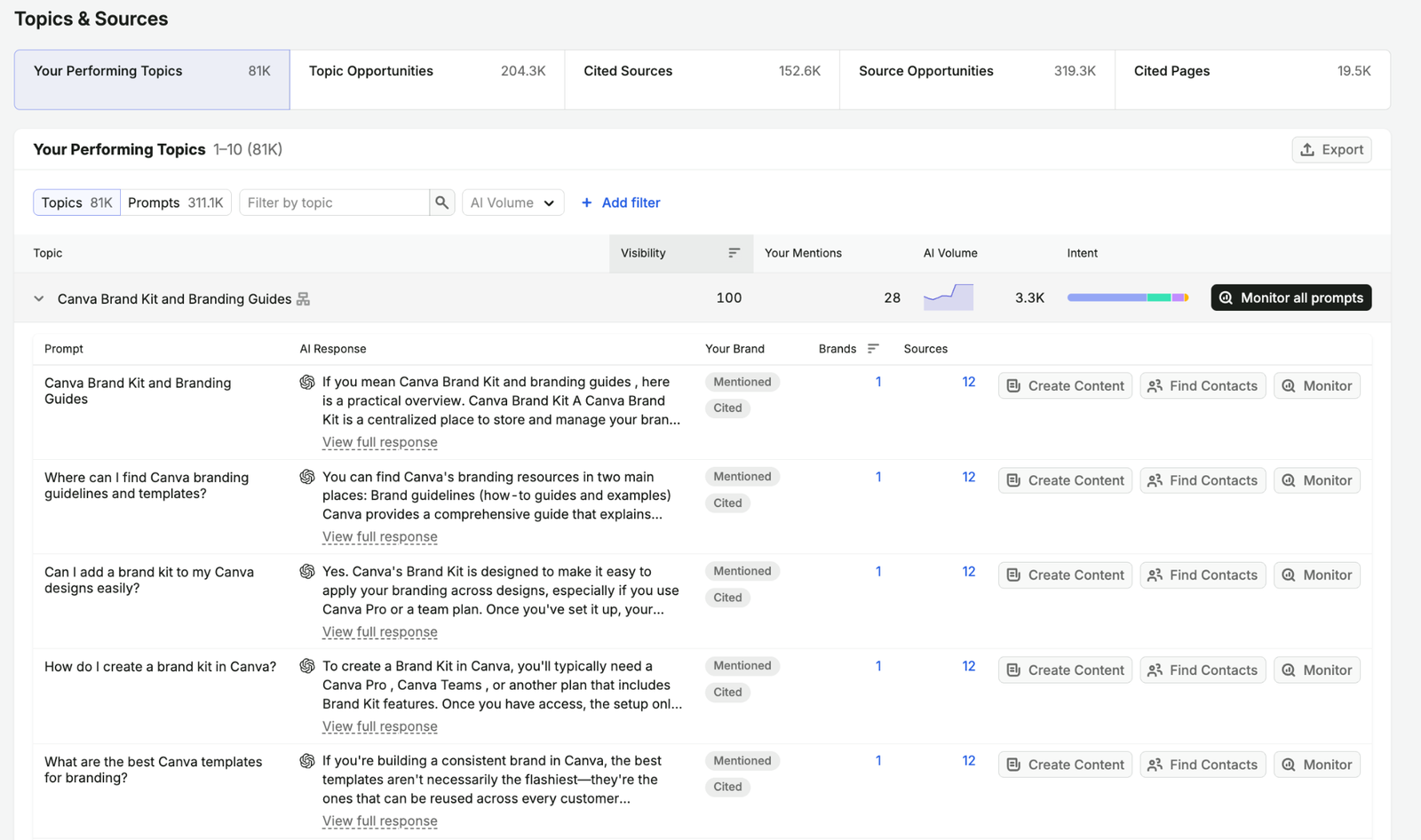The width and height of the screenshot is (1421, 840).
Task: Click the ChatGPT icon in the 'Where can I find' row
Action: point(307,477)
